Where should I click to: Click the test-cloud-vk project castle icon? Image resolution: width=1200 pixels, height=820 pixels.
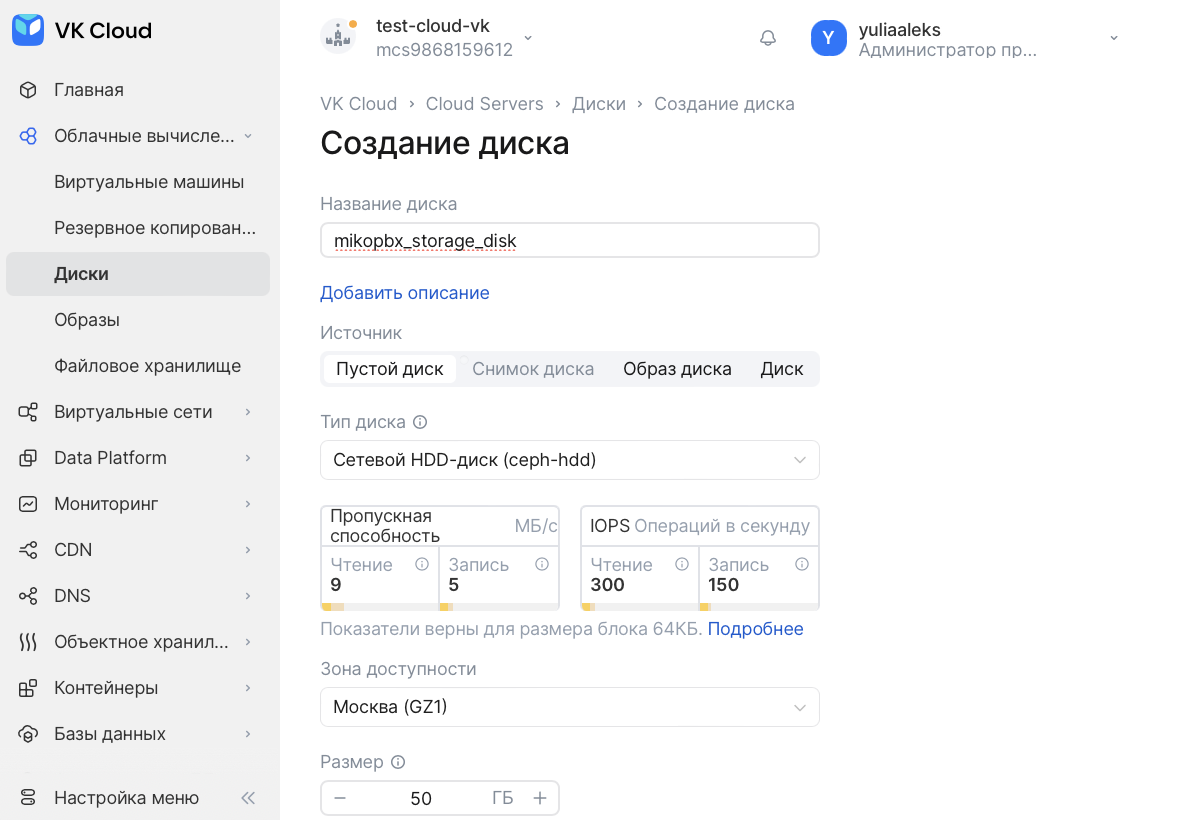[x=338, y=38]
